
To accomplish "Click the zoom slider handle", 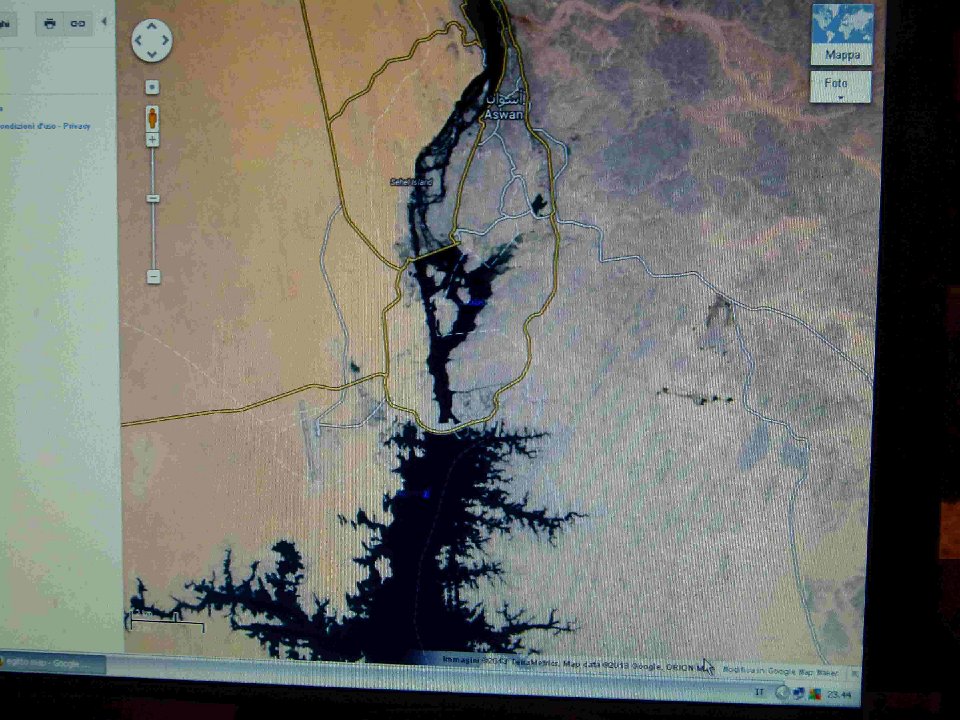I will pos(153,199).
